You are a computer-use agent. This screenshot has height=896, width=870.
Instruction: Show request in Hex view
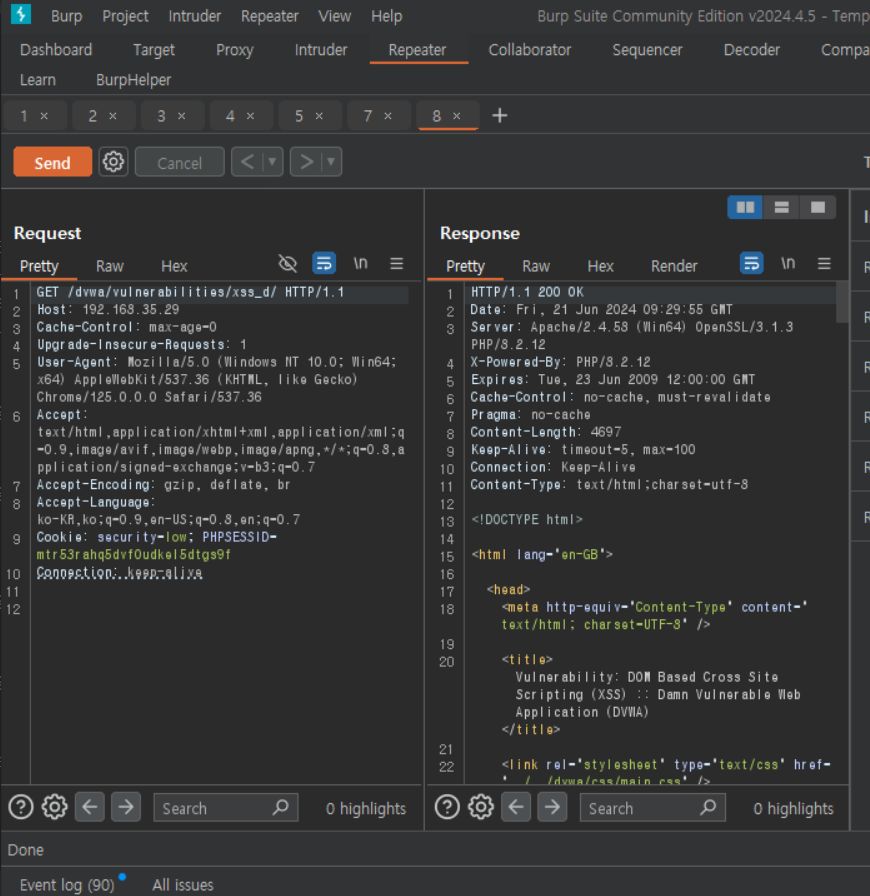pos(174,266)
